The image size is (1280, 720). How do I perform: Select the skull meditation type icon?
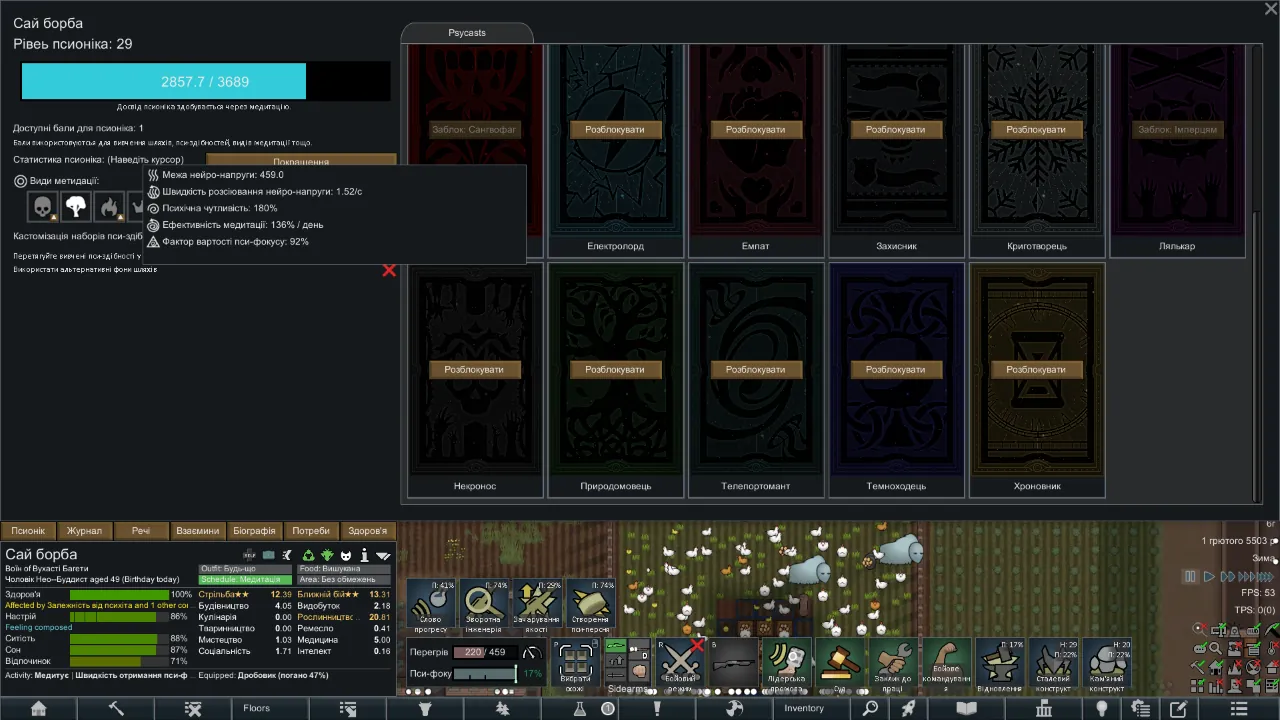point(42,207)
